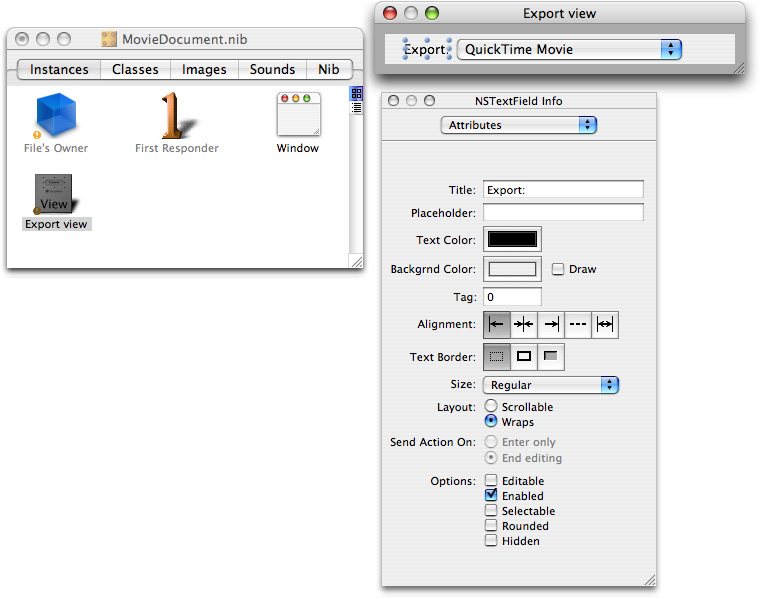
Task: Enable the Editable option
Action: tap(491, 480)
